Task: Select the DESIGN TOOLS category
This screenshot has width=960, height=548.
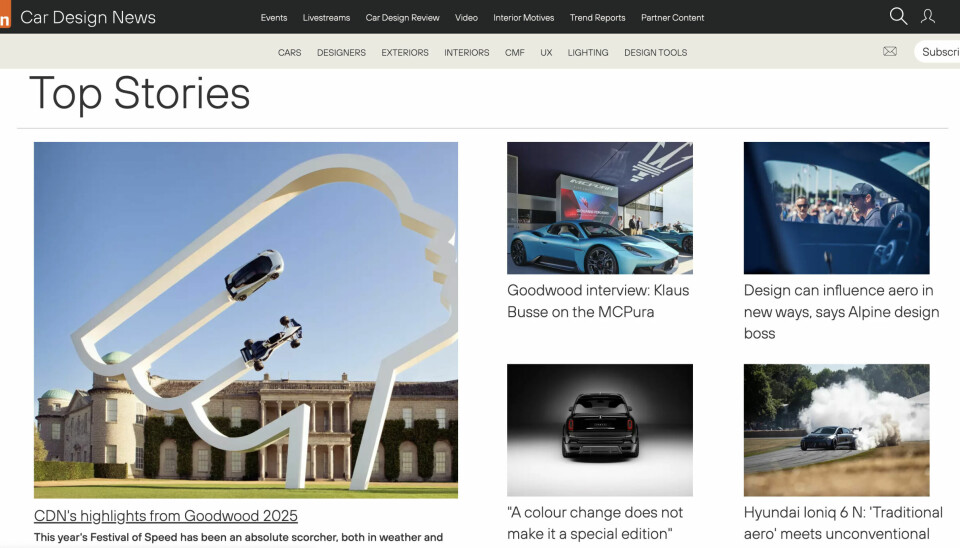Action: pos(655,53)
